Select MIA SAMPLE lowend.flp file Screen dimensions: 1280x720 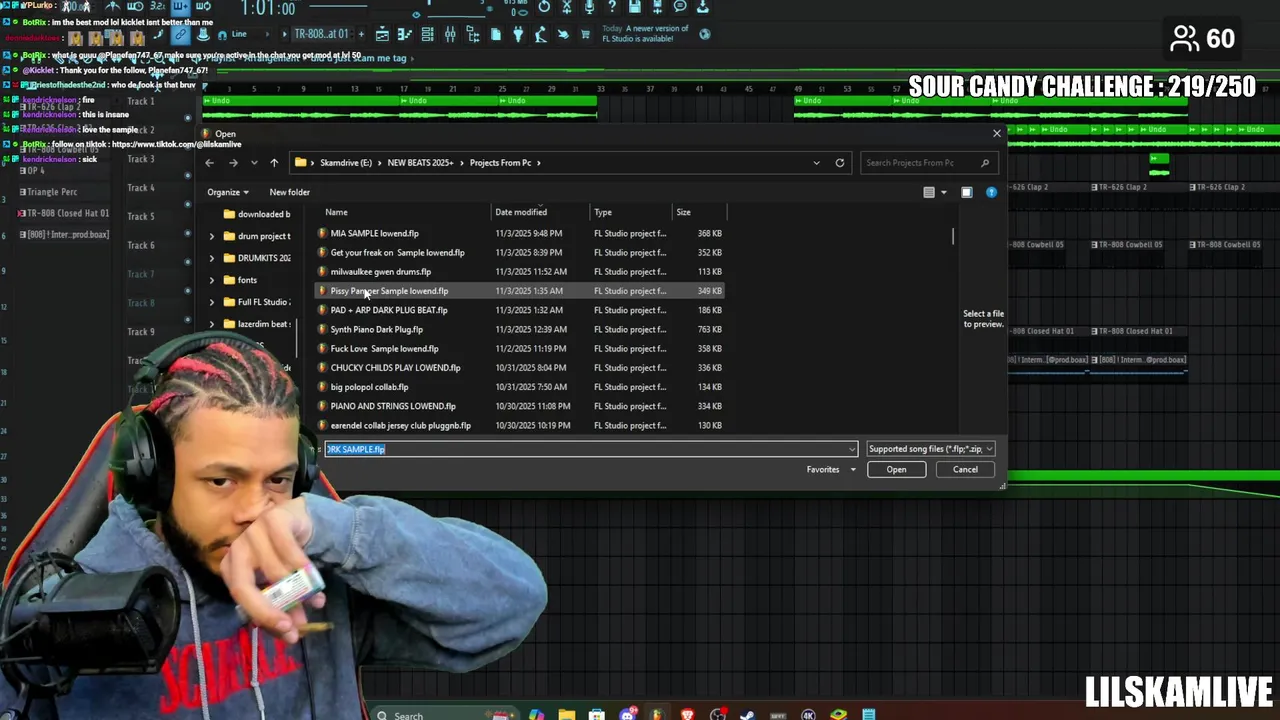click(520, 233)
